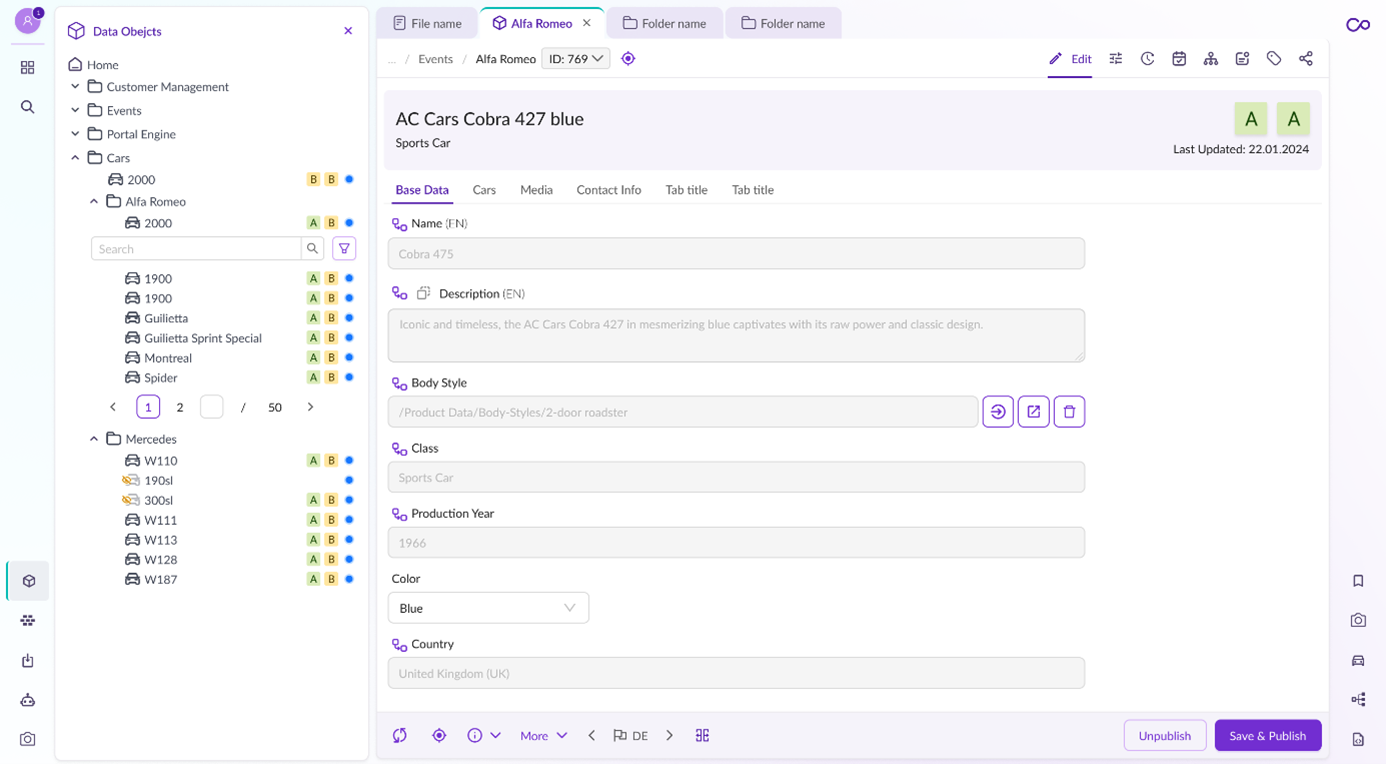Open the search icon in left sidebar
Image resolution: width=1386 pixels, height=764 pixels.
click(28, 107)
